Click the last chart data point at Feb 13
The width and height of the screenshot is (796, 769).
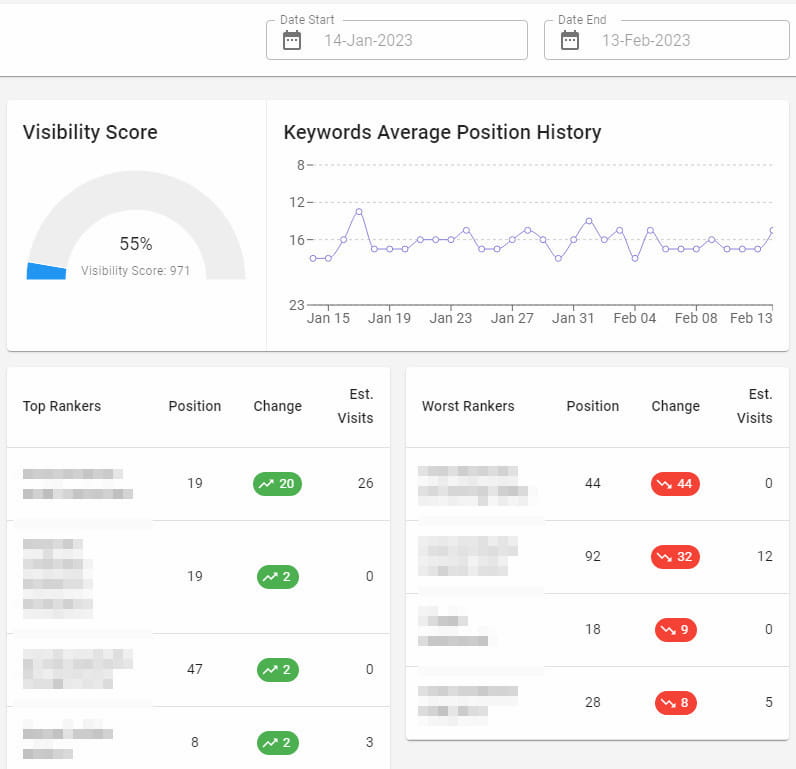[x=772, y=230]
